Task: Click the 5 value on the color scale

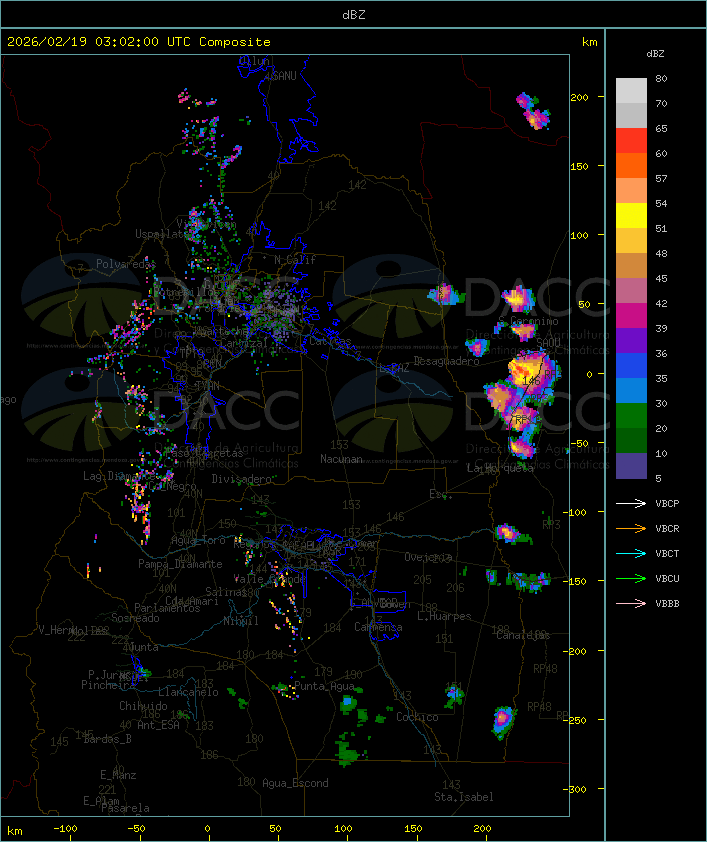Action: pos(658,478)
